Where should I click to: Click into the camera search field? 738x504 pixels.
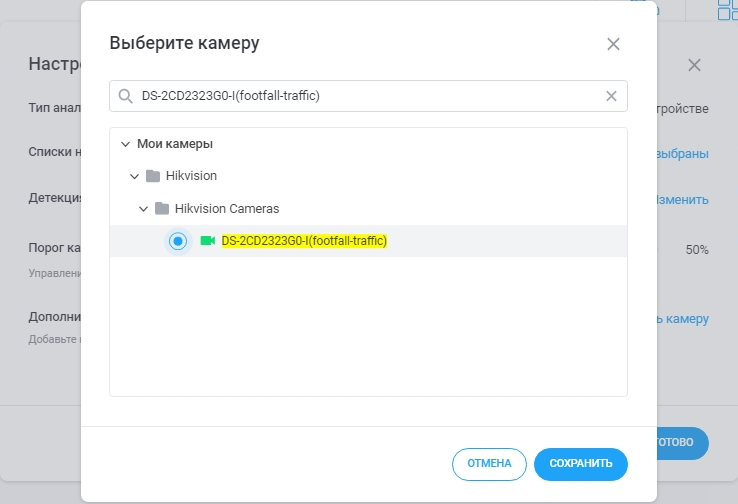point(360,96)
